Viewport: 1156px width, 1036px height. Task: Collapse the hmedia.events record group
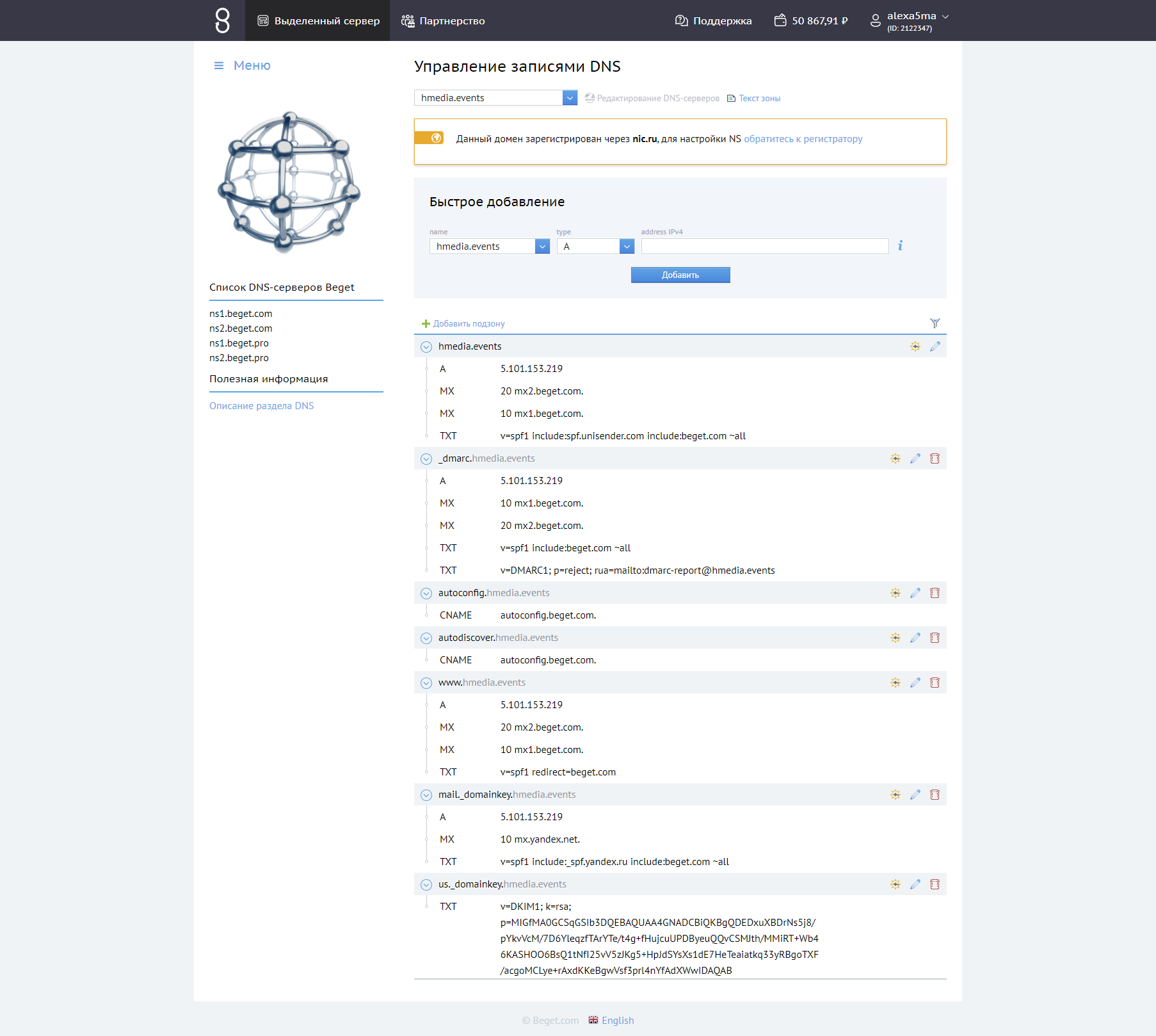point(426,347)
